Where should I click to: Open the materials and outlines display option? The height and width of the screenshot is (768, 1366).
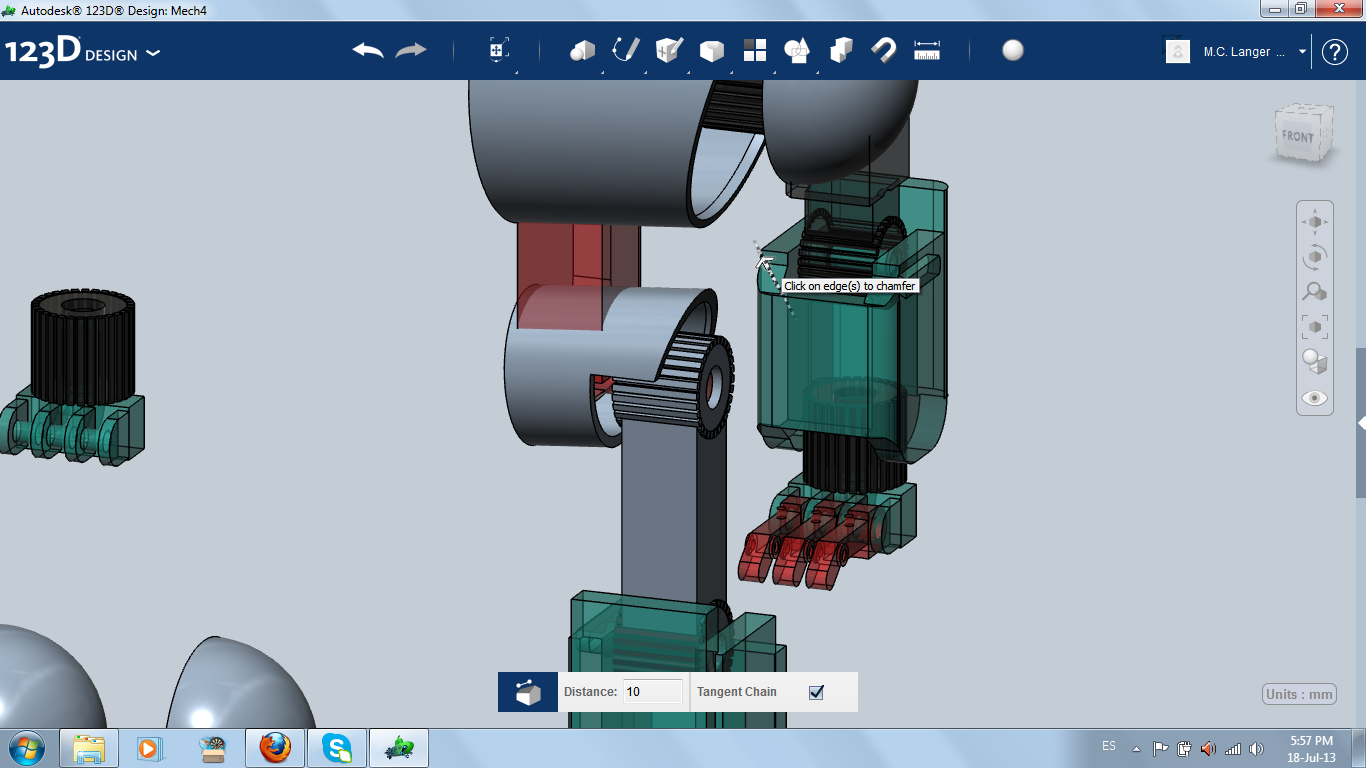tap(1315, 361)
